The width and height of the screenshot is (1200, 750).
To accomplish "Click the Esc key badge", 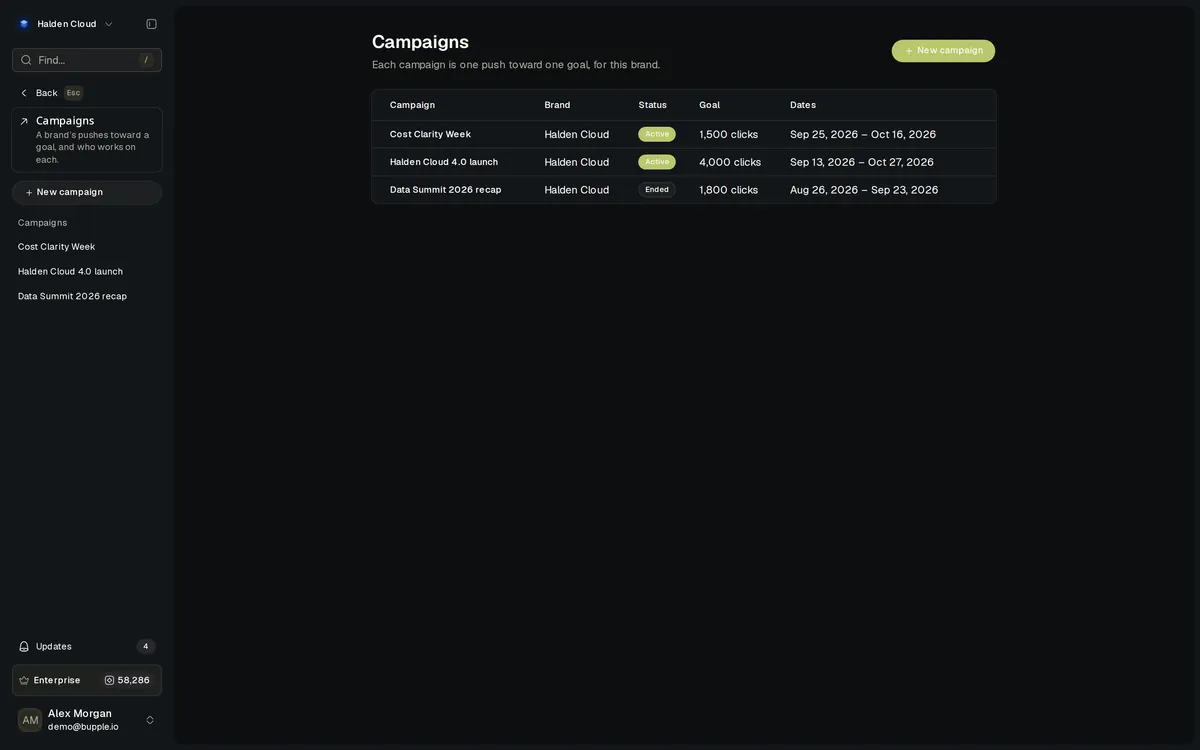I will pyautogui.click(x=73, y=93).
